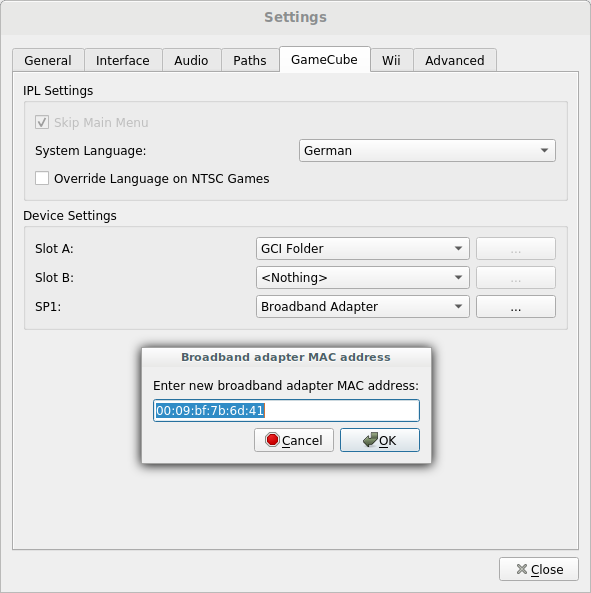Click the green arrow icon on OK

point(370,440)
